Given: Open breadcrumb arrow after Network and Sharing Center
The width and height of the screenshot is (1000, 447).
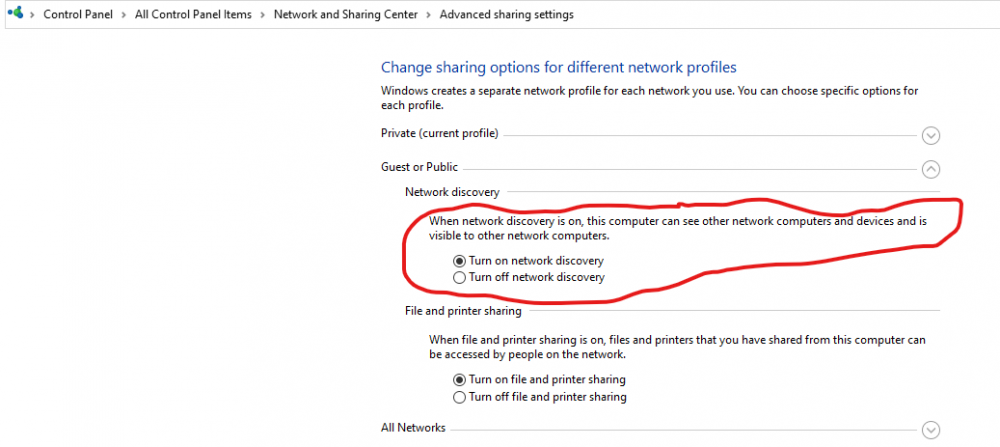Looking at the screenshot, I should [x=429, y=14].
